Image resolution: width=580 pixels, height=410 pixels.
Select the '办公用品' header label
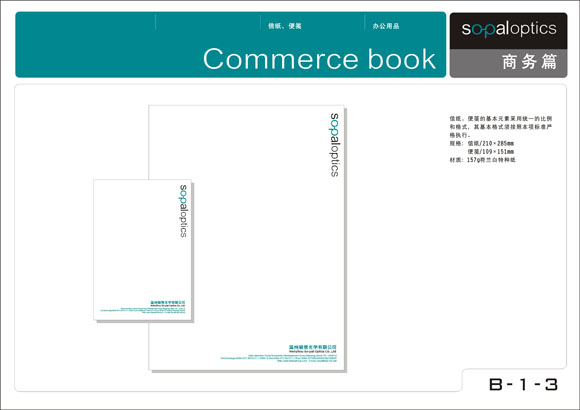point(386,26)
